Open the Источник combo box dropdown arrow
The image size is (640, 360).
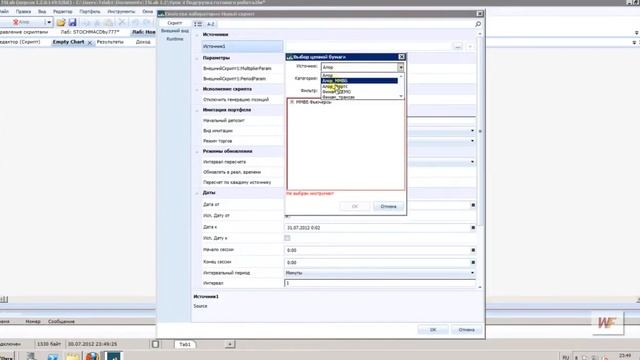(x=400, y=67)
